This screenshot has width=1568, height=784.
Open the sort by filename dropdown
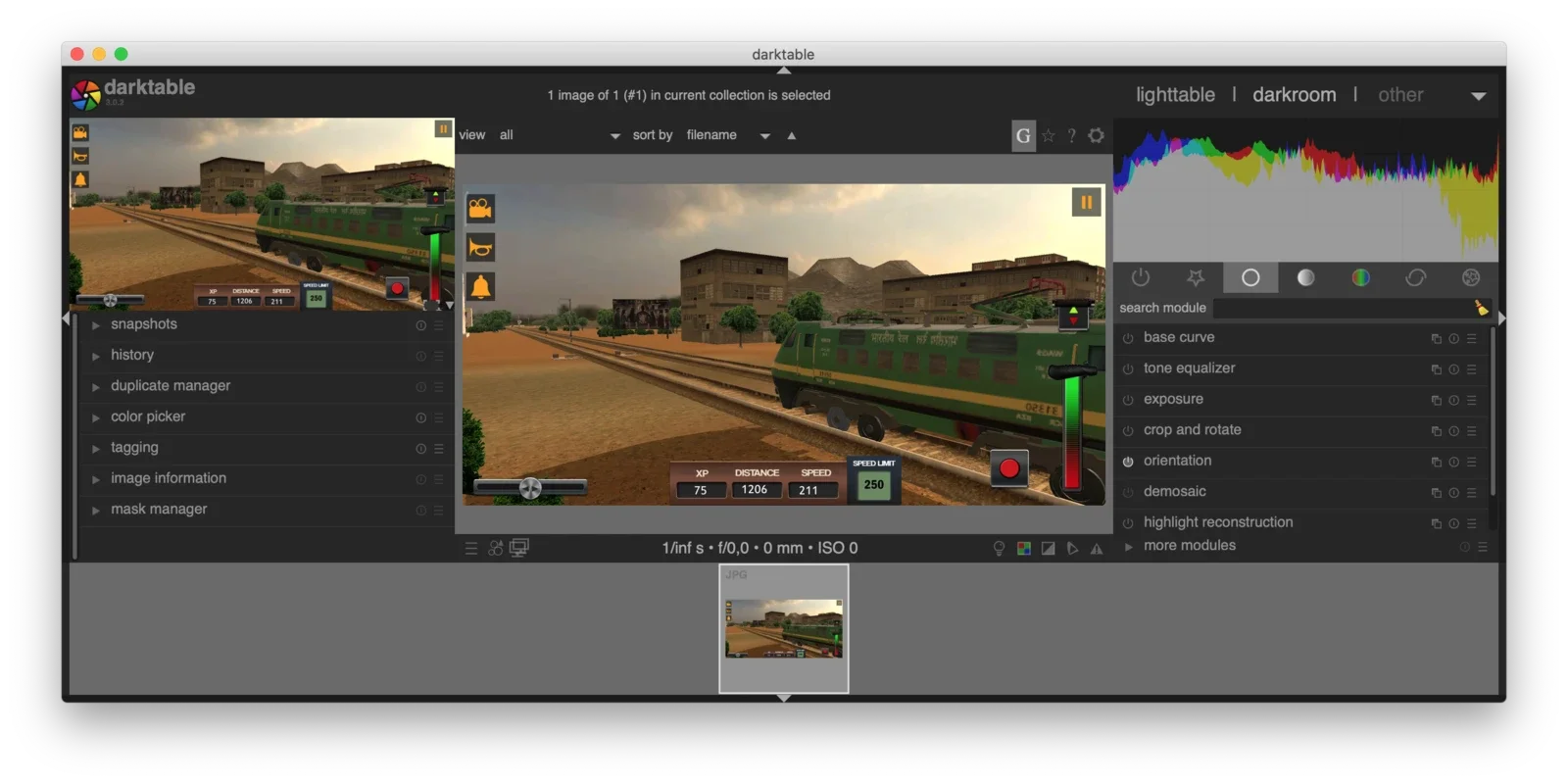tap(728, 135)
